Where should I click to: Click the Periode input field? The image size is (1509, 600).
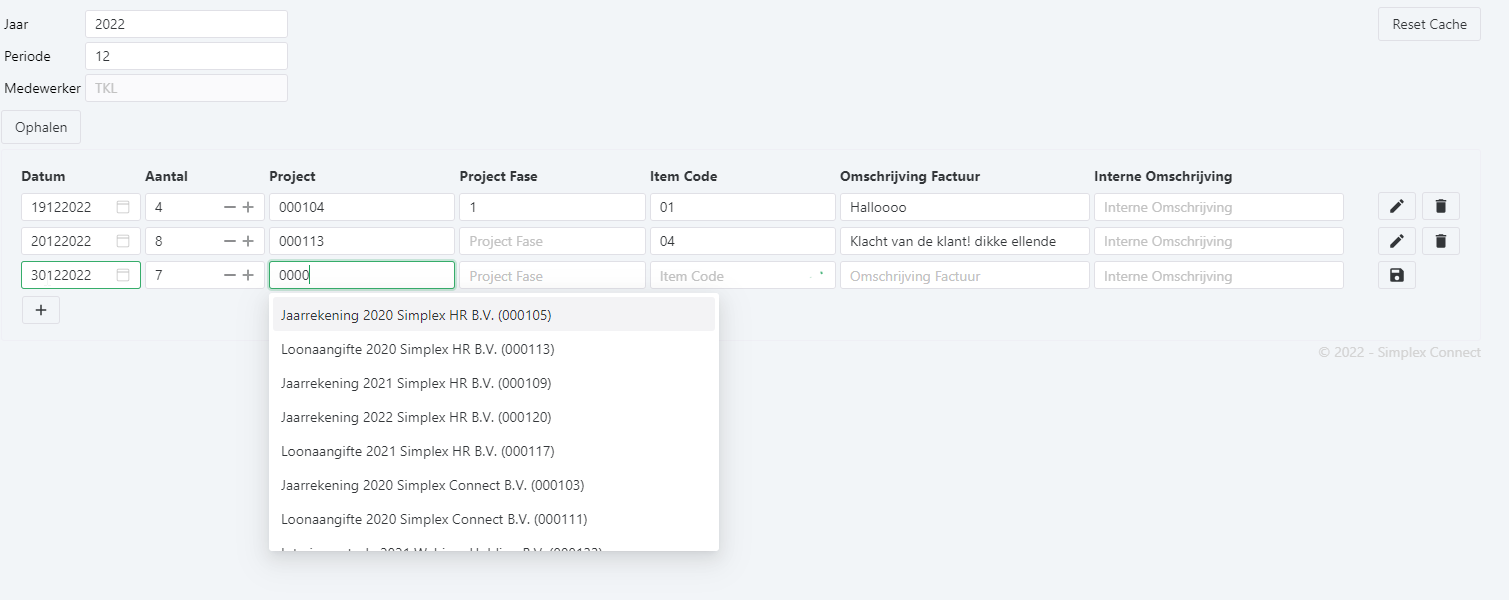[x=186, y=57]
